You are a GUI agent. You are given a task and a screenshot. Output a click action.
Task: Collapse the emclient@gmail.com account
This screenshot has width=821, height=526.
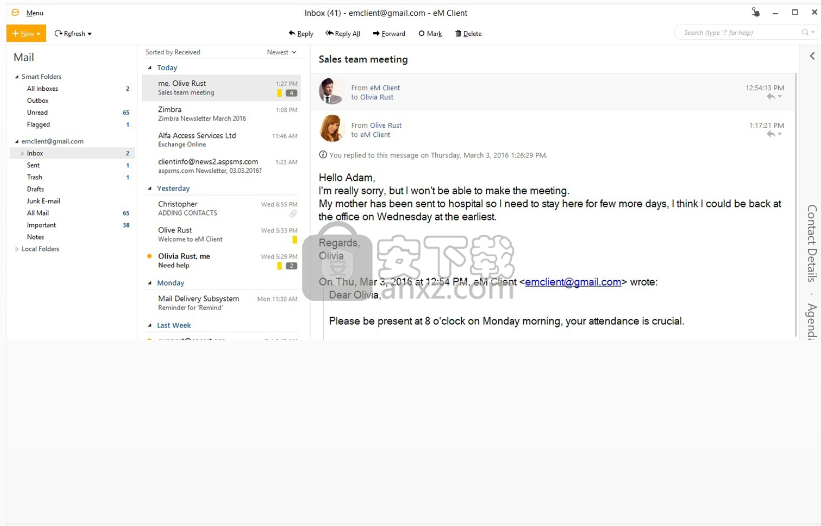click(x=17, y=142)
